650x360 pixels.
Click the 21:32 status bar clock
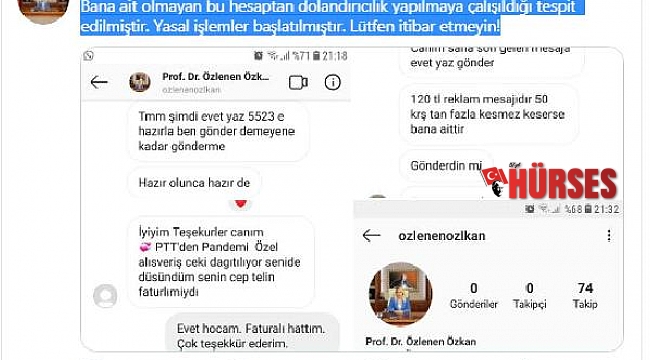tap(606, 209)
